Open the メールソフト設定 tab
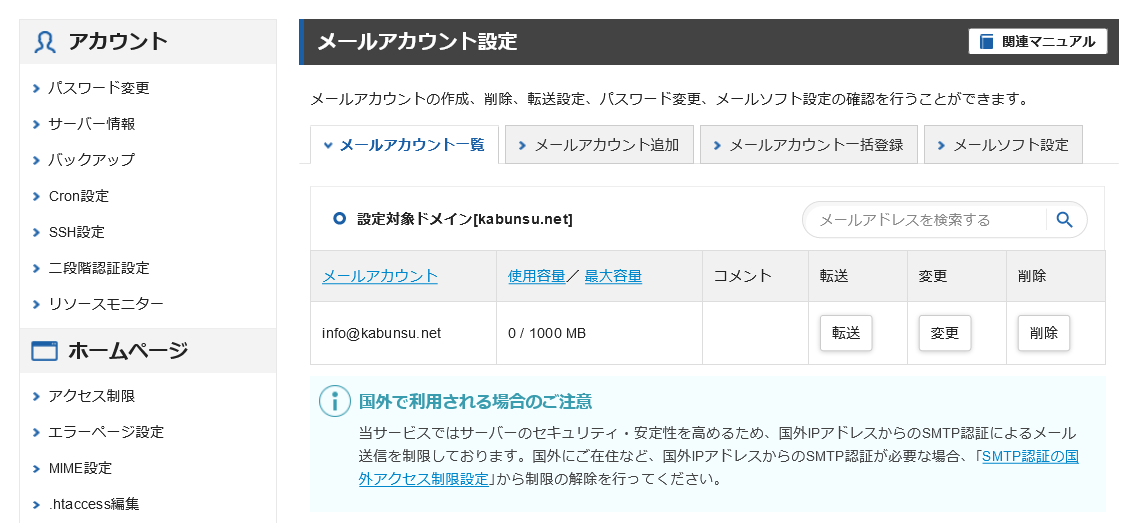 click(x=1002, y=145)
